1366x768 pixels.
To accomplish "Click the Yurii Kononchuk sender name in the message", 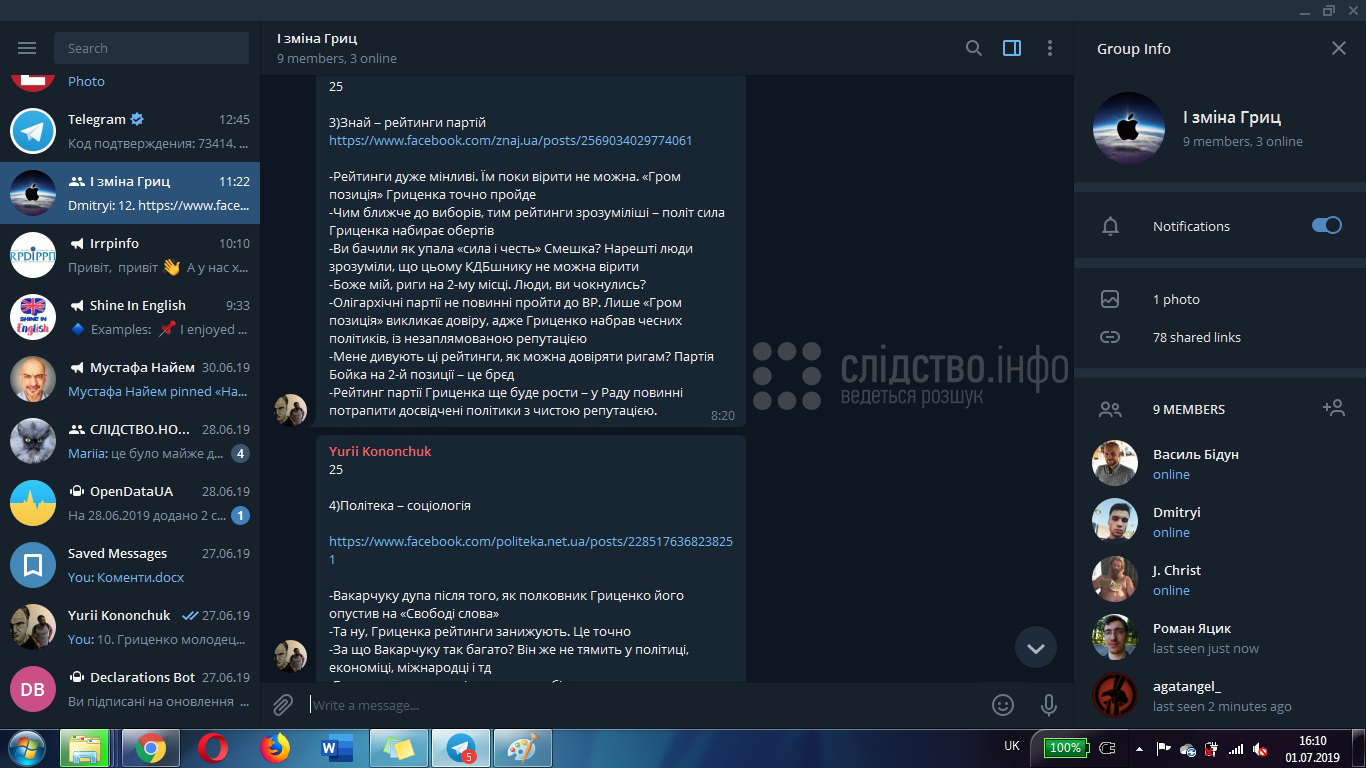I will pos(380,451).
